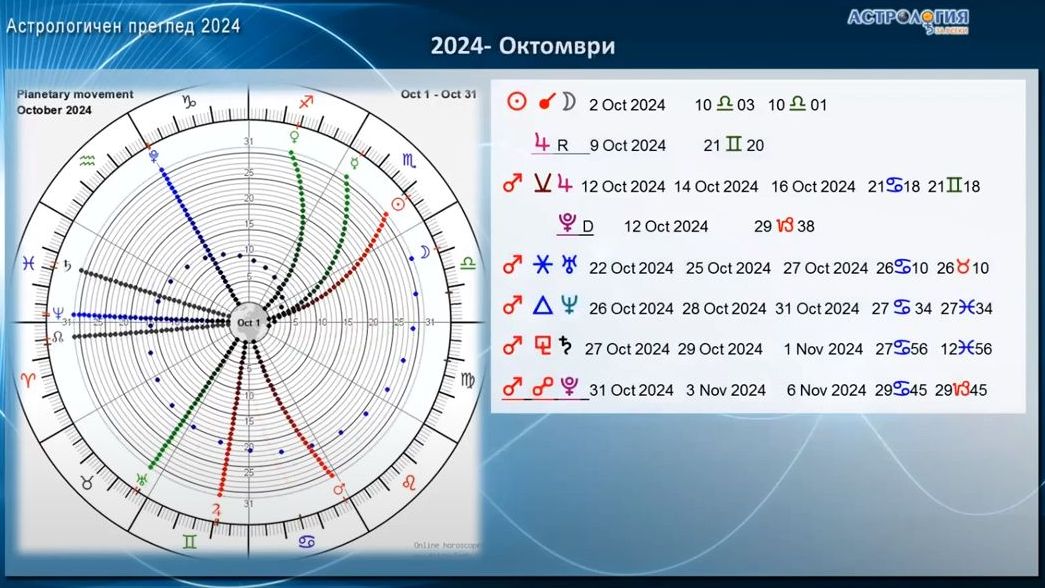Viewport: 1045px width, 588px height.
Task: Click the semi-sextile symbol in Mars–Jupiter row
Action: click(542, 184)
